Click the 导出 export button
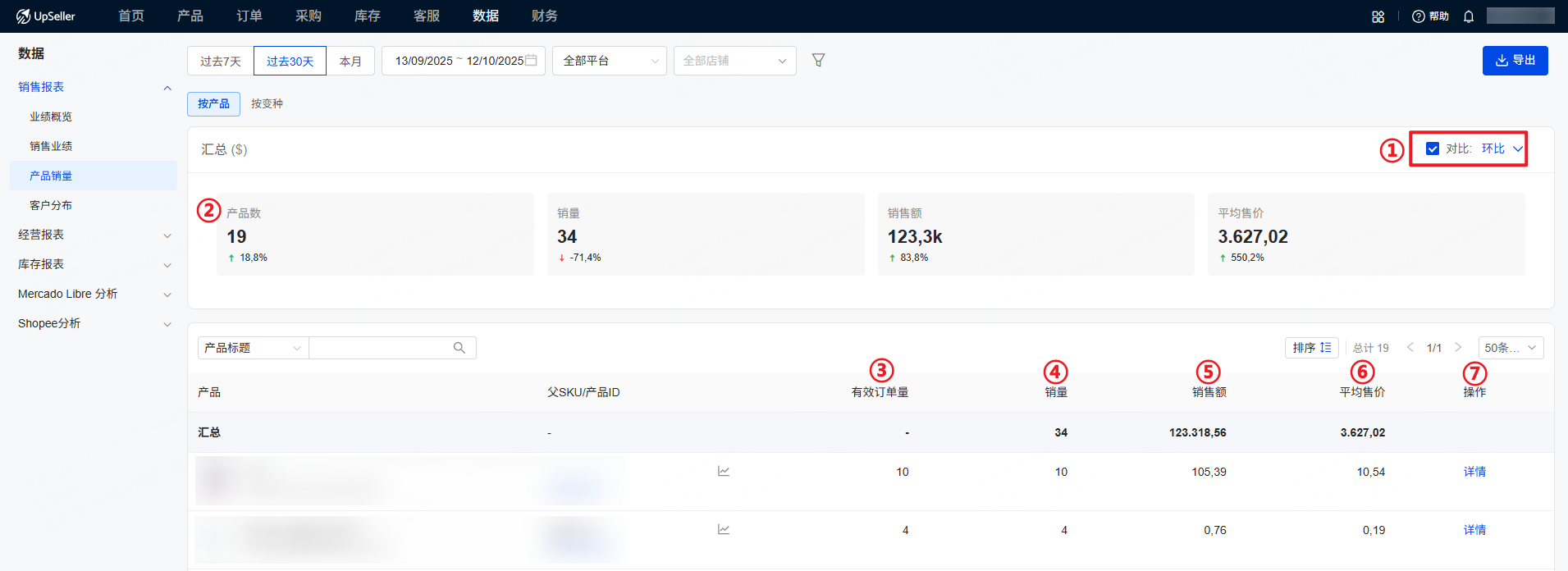1568x571 pixels. 1515,61
